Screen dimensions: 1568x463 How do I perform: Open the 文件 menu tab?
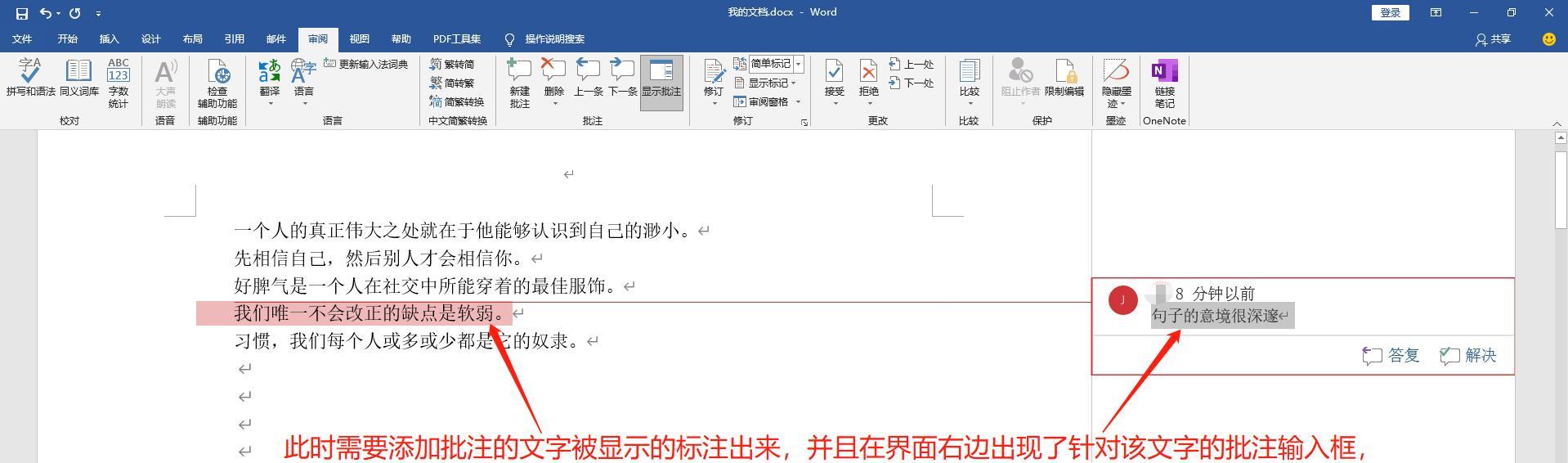22,39
